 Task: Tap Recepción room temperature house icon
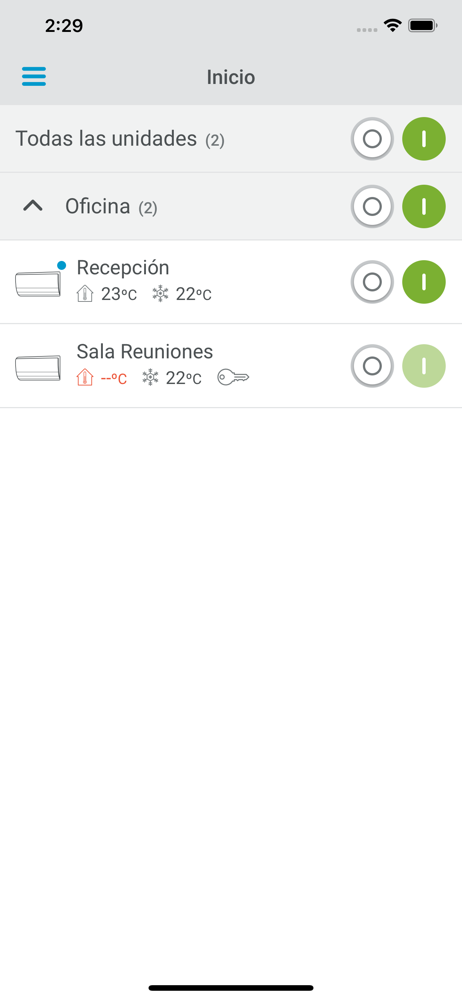pyautogui.click(x=84, y=294)
